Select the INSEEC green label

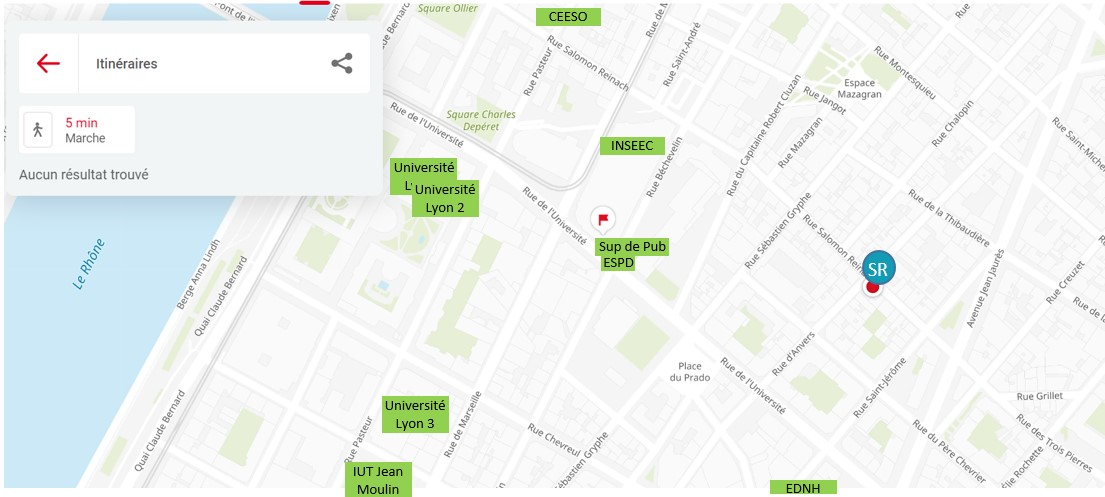[632, 146]
